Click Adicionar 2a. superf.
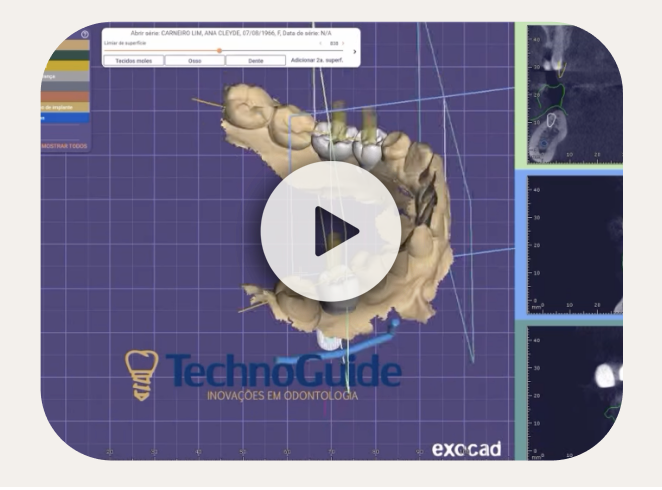This screenshot has height=490, width=662. tap(317, 60)
